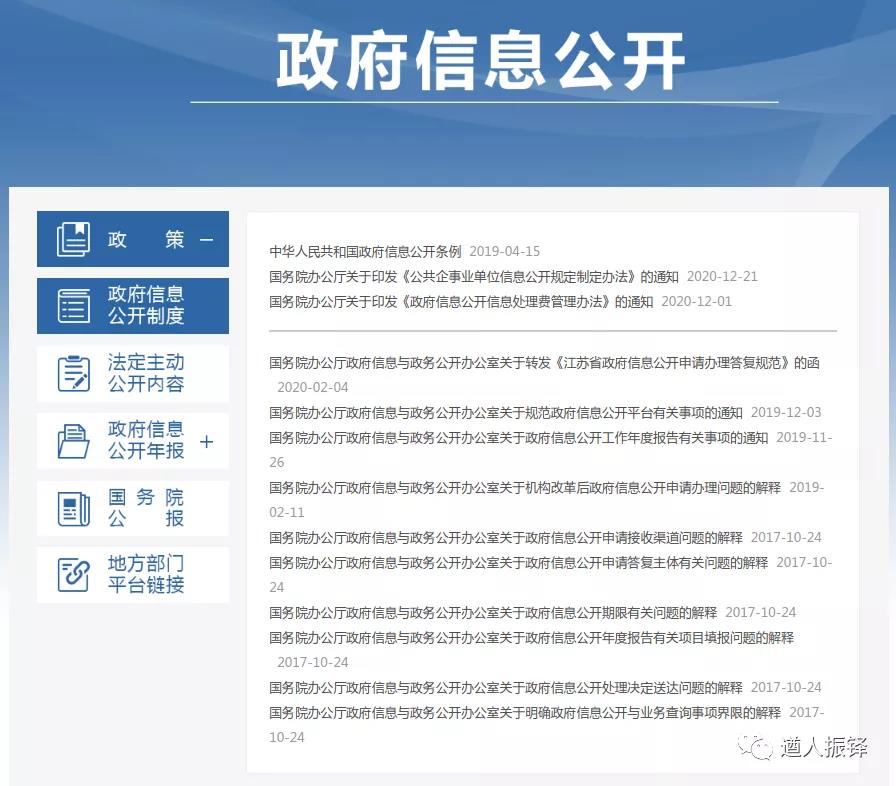The width and height of the screenshot is (896, 786).
Task: Expand 政府信息公开年报 via plus sign
Action: (x=207, y=440)
